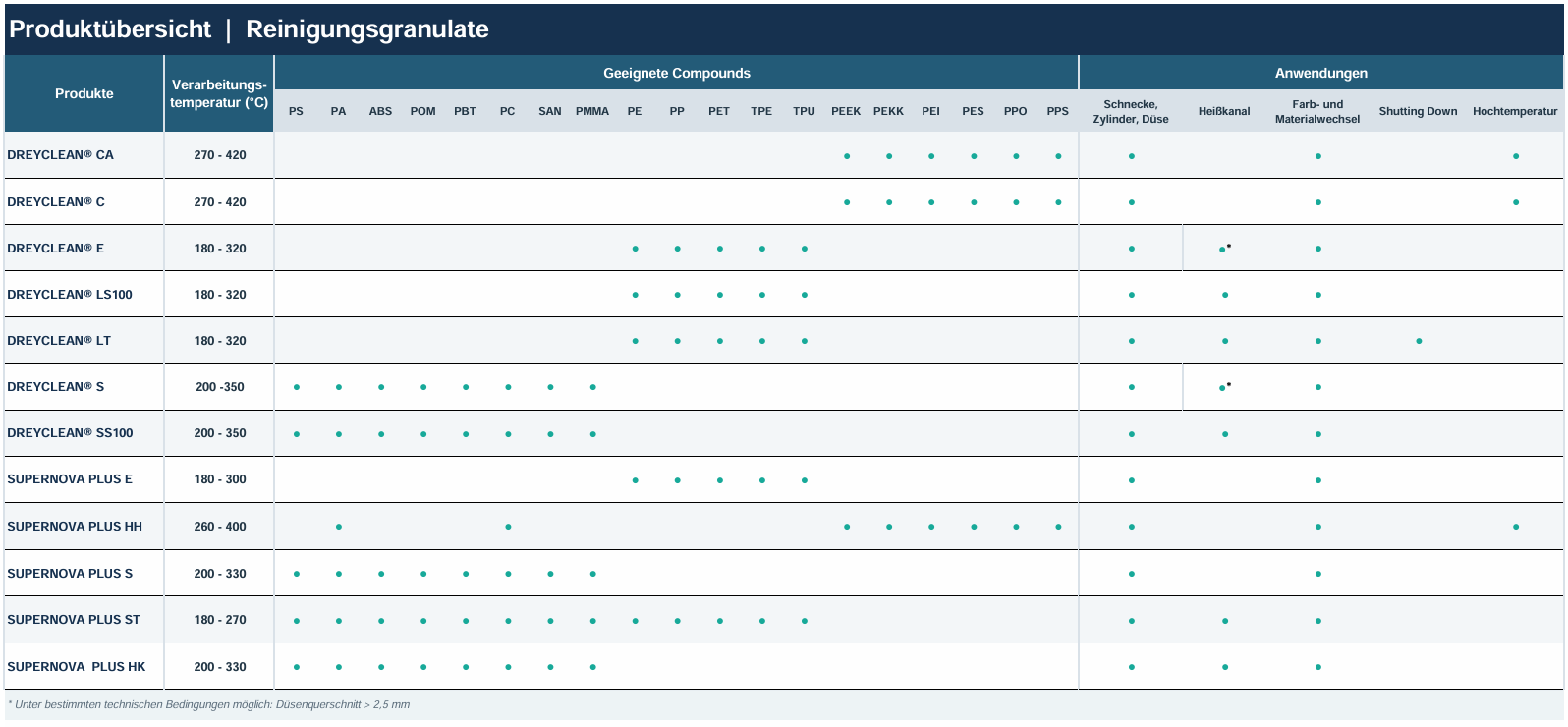Click the '180 - 320' temperature for DREYCLEAN® LT
Viewport: 1568px width, 727px height.
tap(220, 341)
